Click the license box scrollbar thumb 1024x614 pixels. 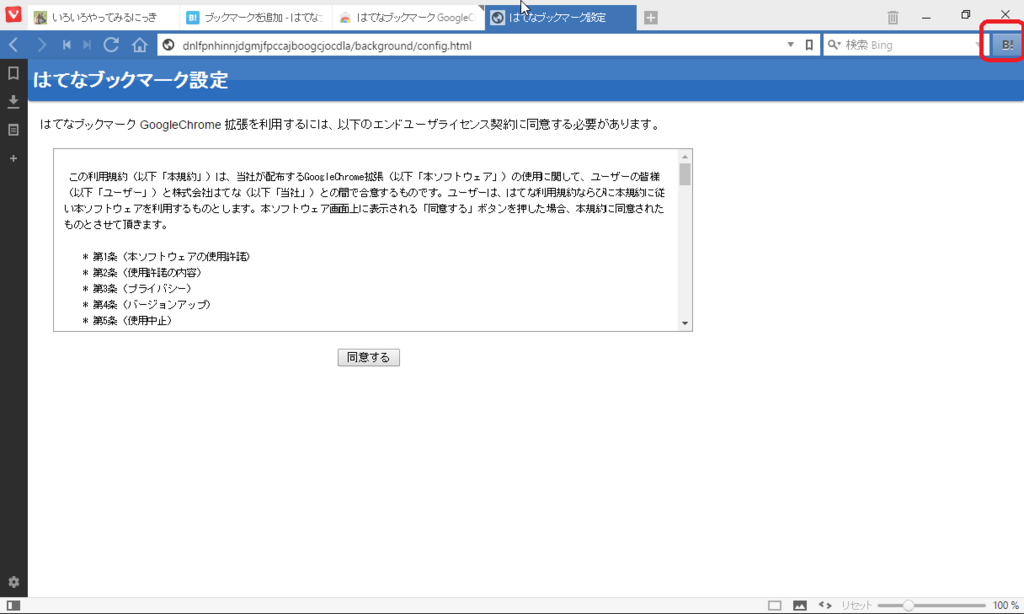pyautogui.click(x=685, y=175)
